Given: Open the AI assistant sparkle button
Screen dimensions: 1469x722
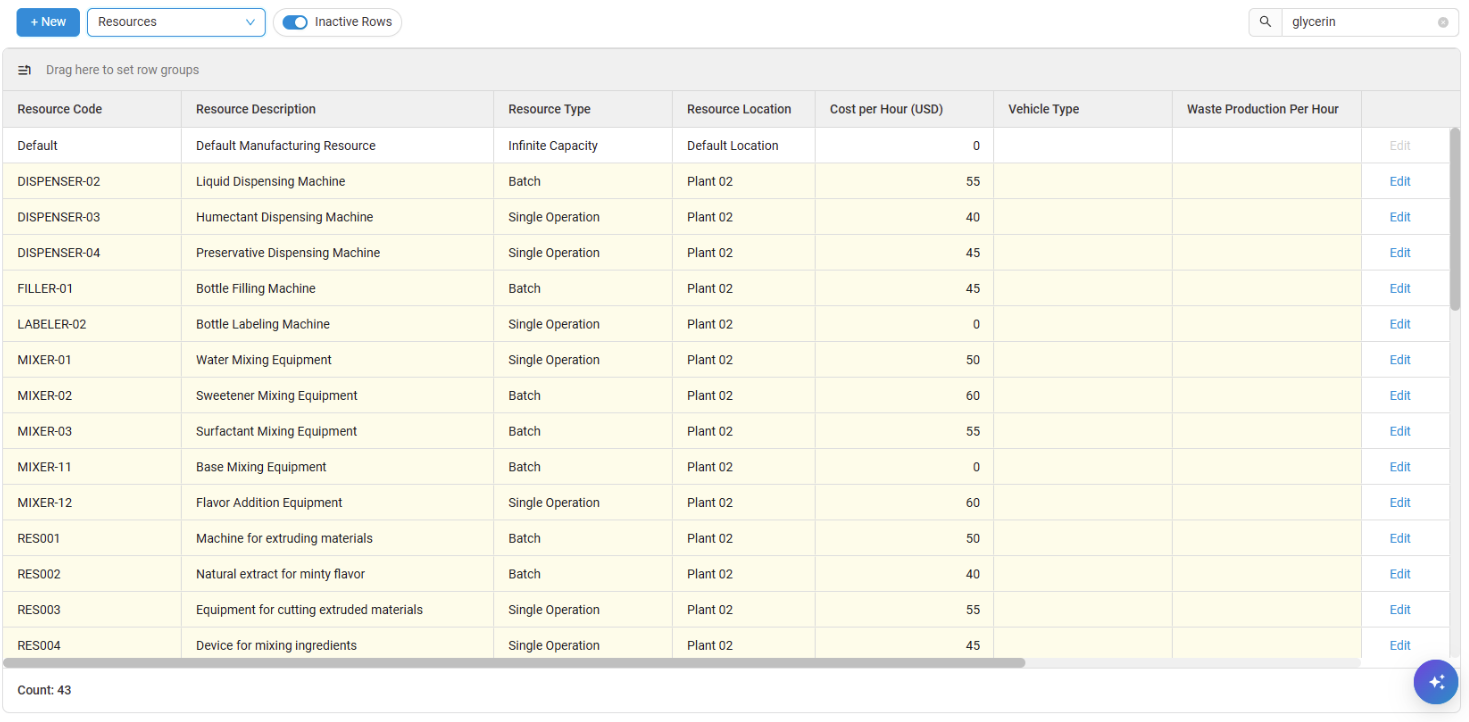Looking at the screenshot, I should (x=1435, y=682).
